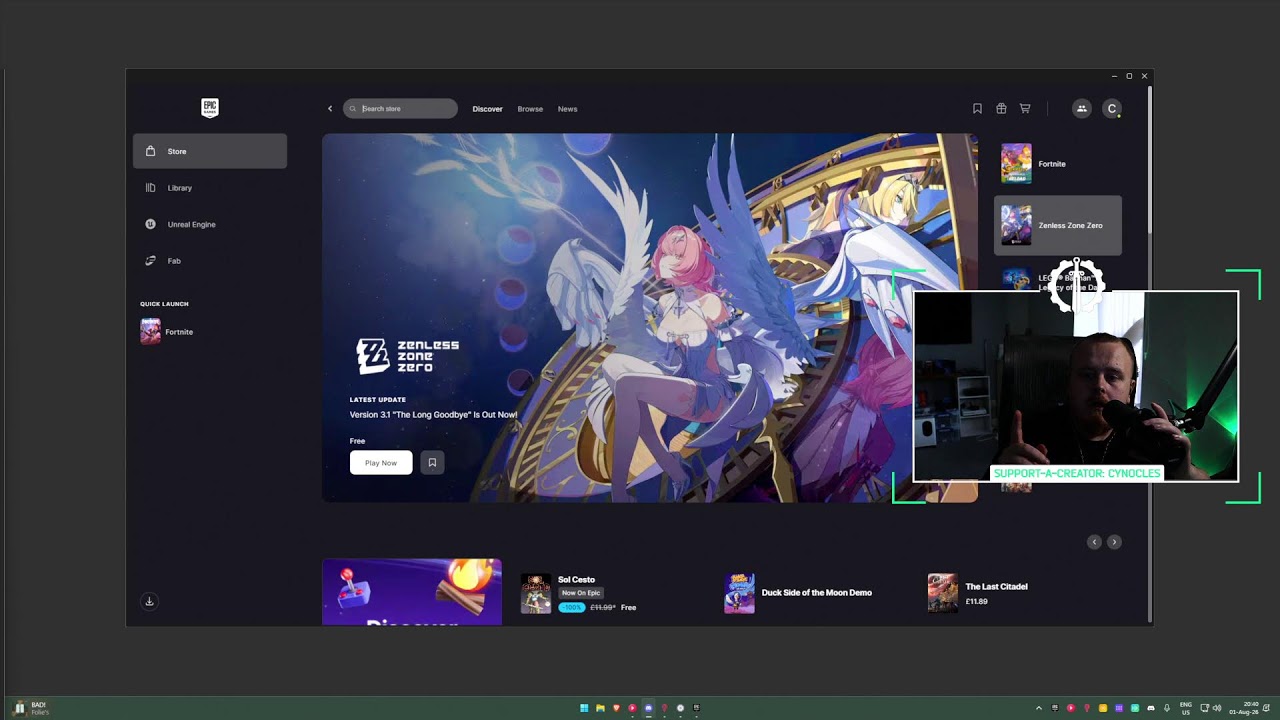Open the Store section in sidebar
This screenshot has height=720, width=1280.
[210, 151]
